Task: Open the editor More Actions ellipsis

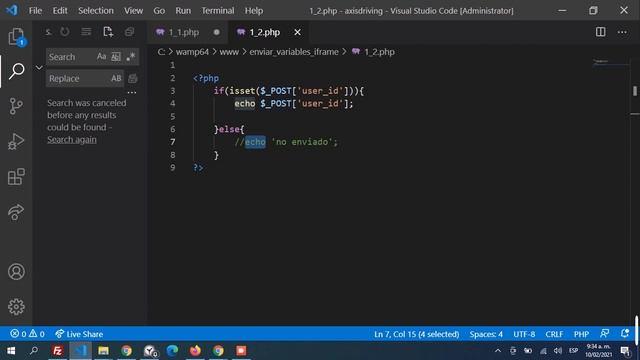Action: point(622,32)
